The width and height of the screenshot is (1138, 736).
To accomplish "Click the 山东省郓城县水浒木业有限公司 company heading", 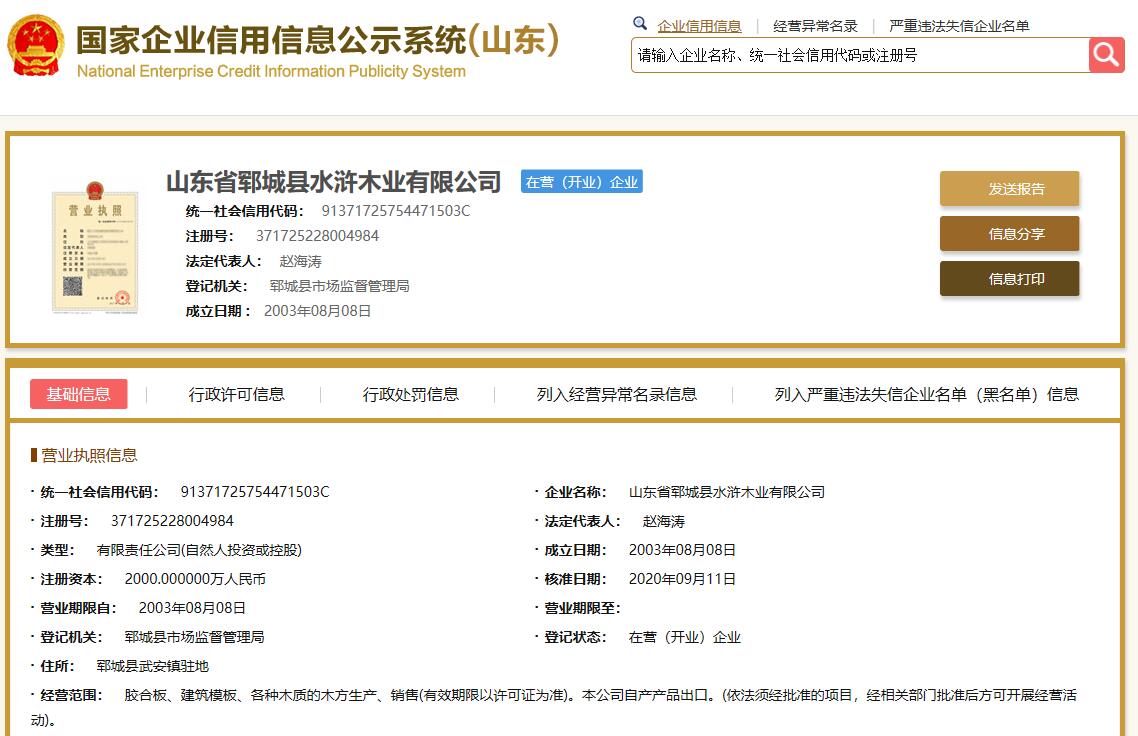I will click(x=333, y=182).
